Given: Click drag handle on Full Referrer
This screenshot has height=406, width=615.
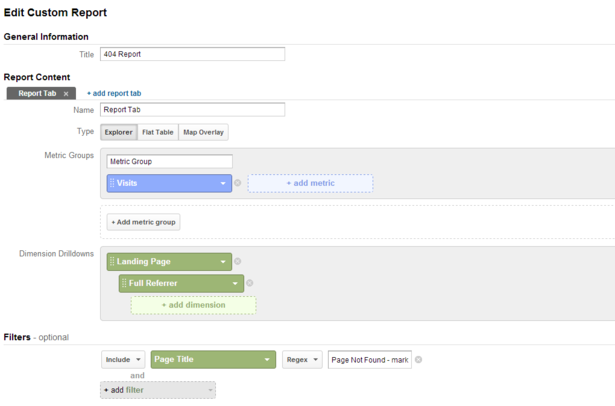Looking at the screenshot, I should click(124, 283).
